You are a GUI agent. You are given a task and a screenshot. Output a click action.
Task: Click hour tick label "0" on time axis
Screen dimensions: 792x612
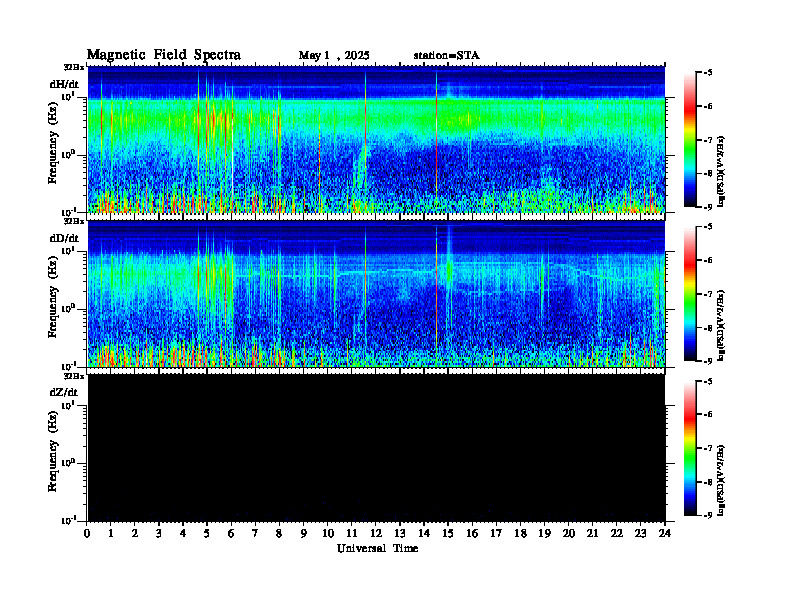click(87, 534)
